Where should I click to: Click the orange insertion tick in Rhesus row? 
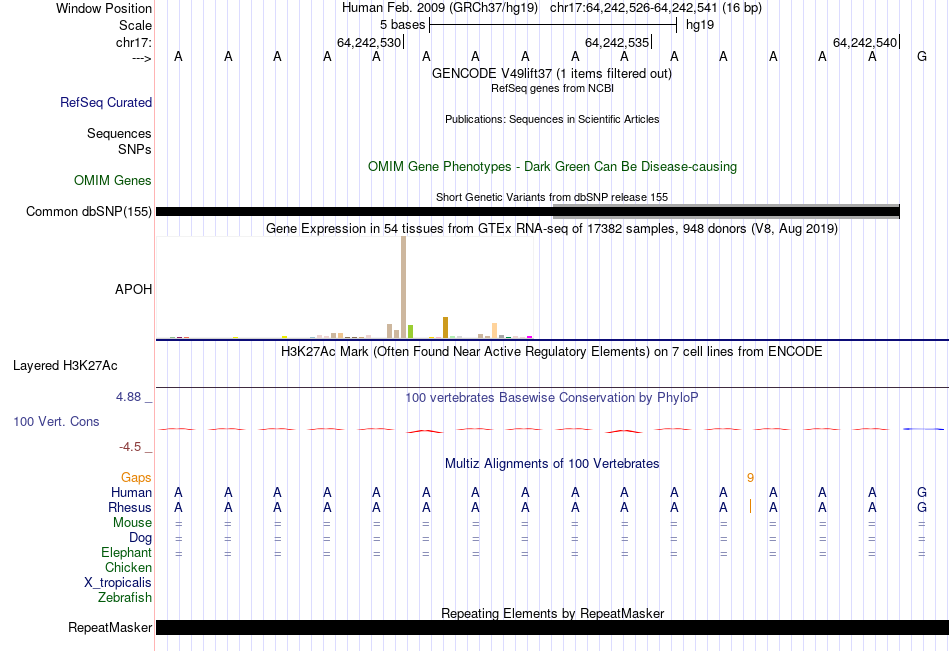point(750,506)
